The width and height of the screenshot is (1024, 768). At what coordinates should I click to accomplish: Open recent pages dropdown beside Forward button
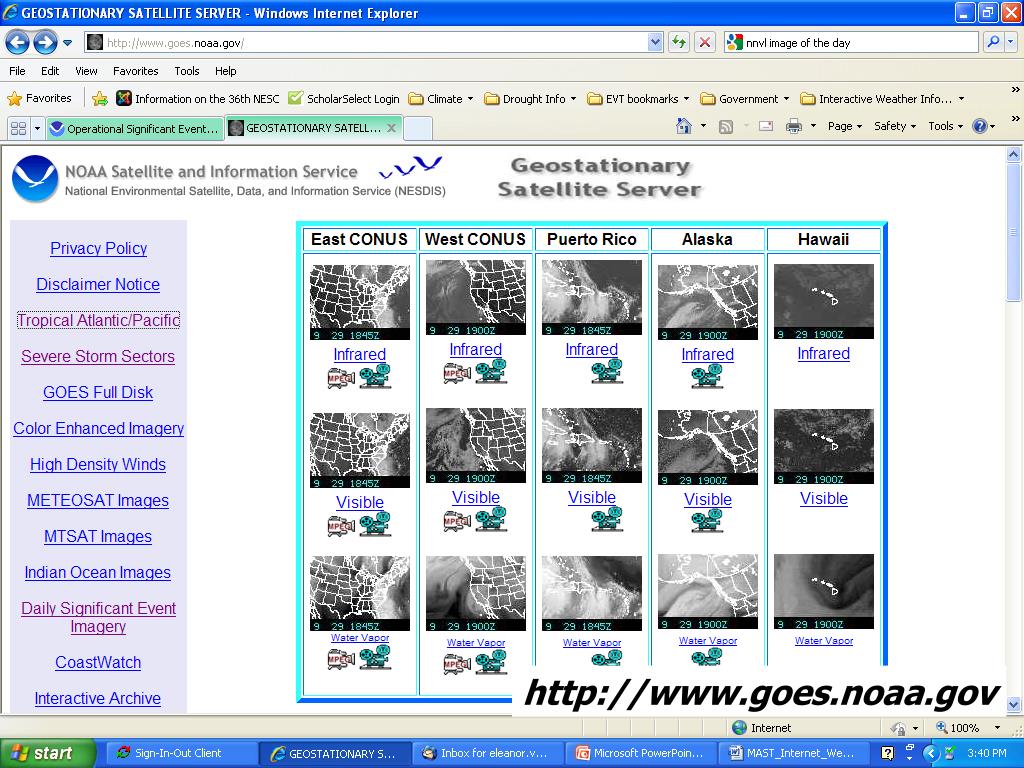pos(67,43)
